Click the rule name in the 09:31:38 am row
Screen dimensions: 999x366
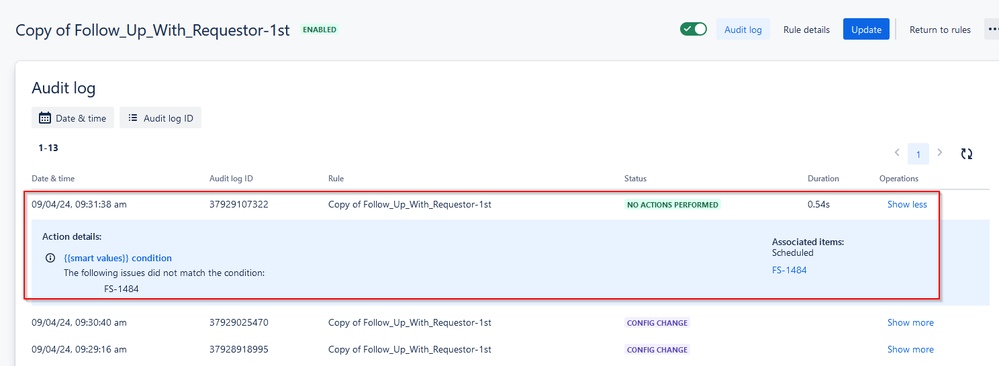point(410,205)
